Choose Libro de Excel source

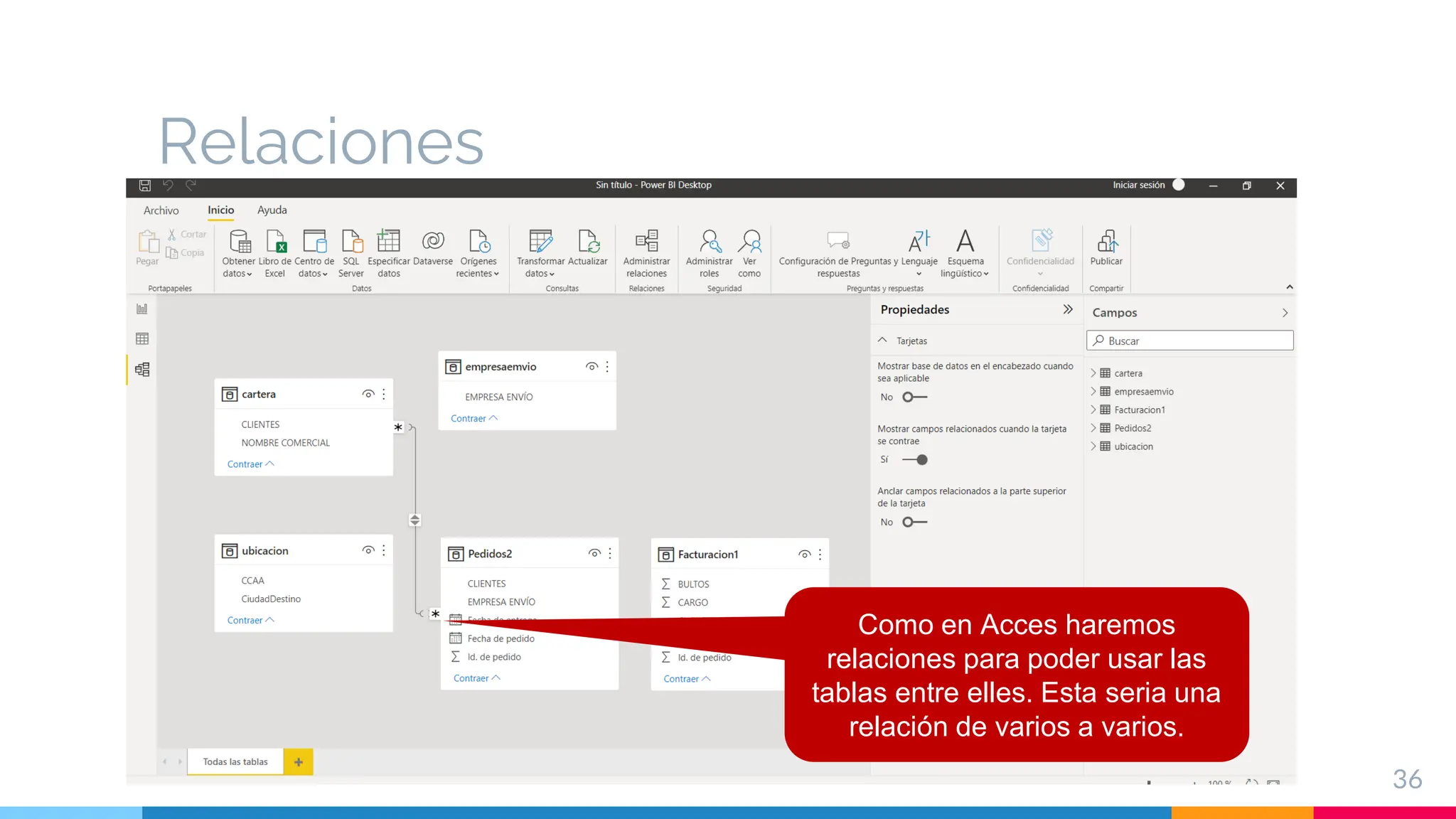pos(275,253)
